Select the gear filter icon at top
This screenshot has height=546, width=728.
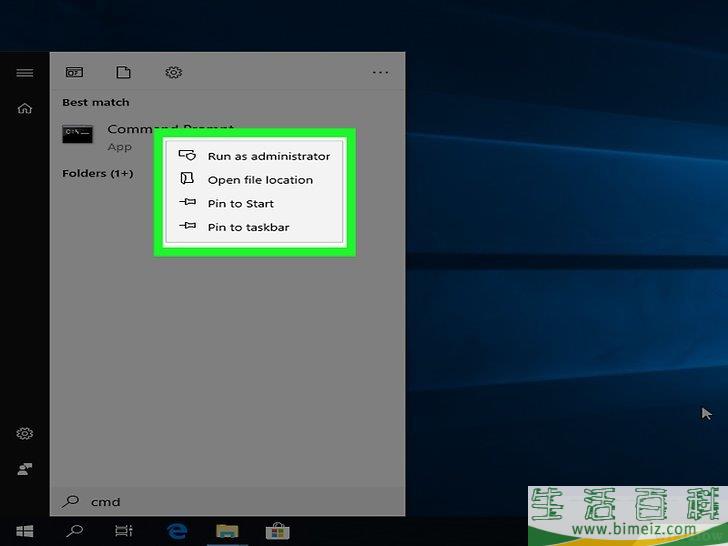click(x=173, y=73)
